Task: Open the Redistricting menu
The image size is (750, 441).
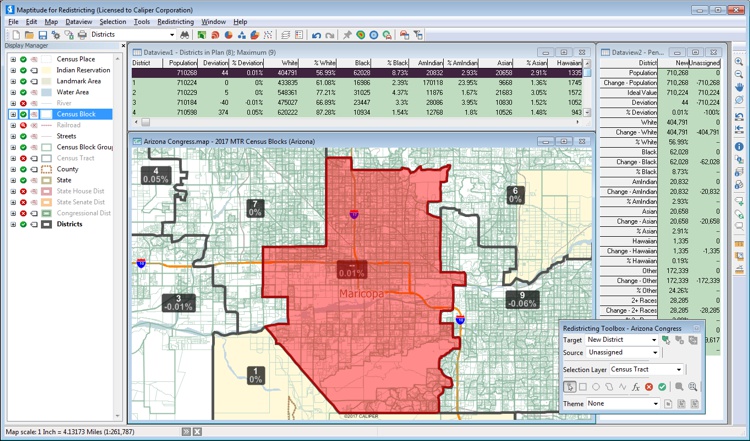Action: (175, 21)
